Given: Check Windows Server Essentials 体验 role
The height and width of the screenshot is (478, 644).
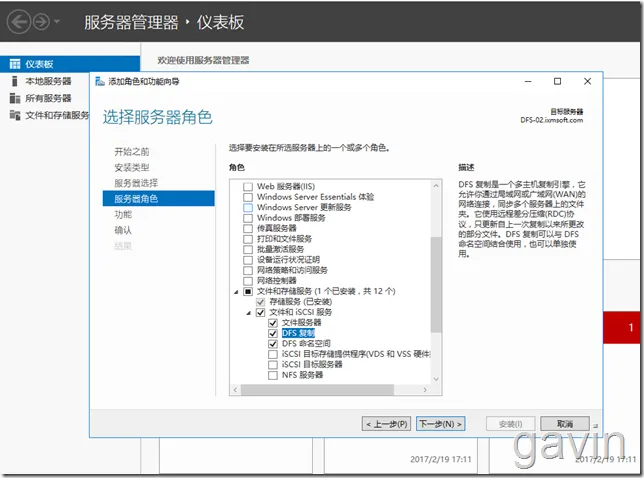Looking at the screenshot, I should coord(248,197).
